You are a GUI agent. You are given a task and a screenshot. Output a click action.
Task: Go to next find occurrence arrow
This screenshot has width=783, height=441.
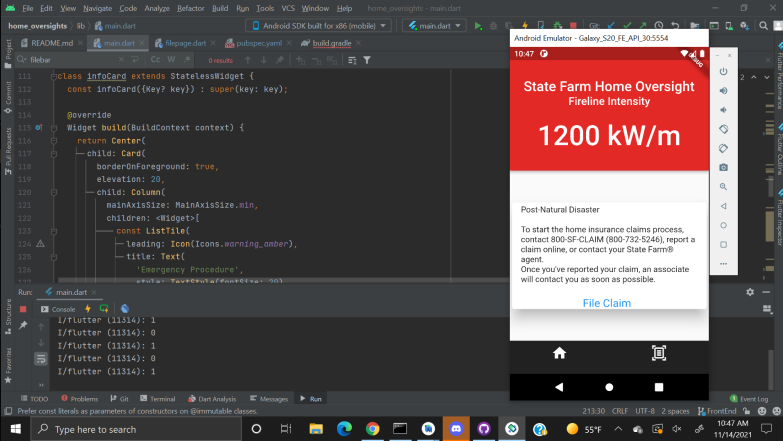pos(264,60)
